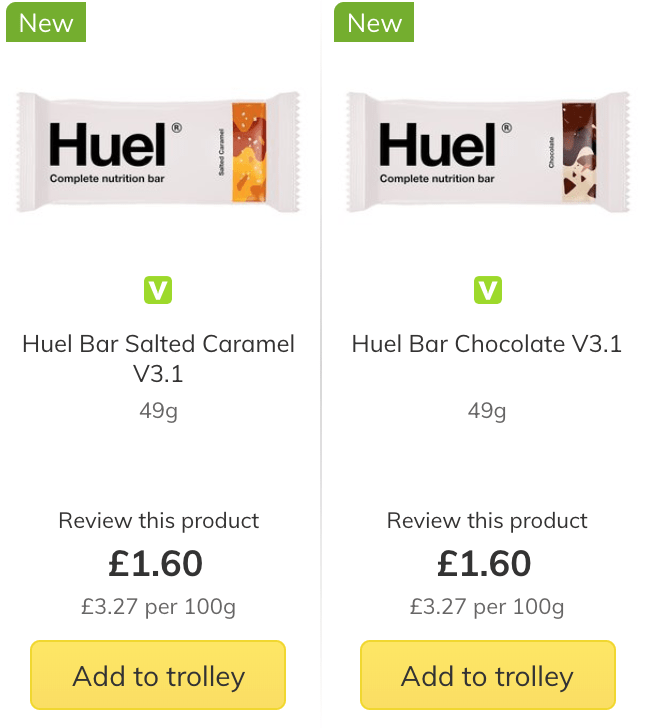This screenshot has height=728, width=648.
Task: Click the 49g weight of Chocolate bar
Action: pos(487,411)
